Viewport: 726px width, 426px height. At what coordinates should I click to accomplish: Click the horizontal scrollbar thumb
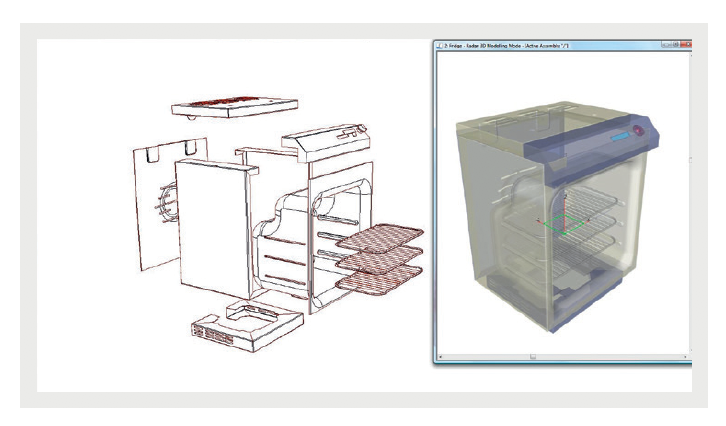click(x=533, y=357)
